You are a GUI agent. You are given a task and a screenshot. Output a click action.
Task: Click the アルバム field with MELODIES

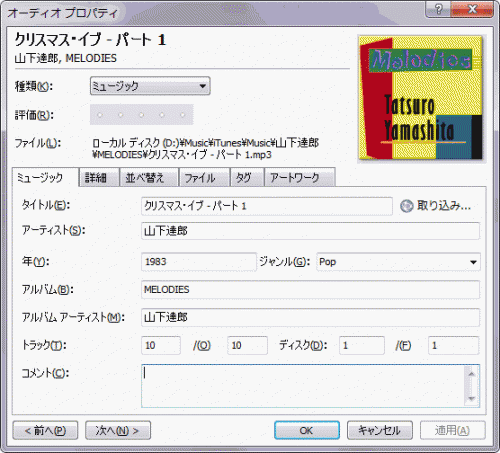pos(310,289)
